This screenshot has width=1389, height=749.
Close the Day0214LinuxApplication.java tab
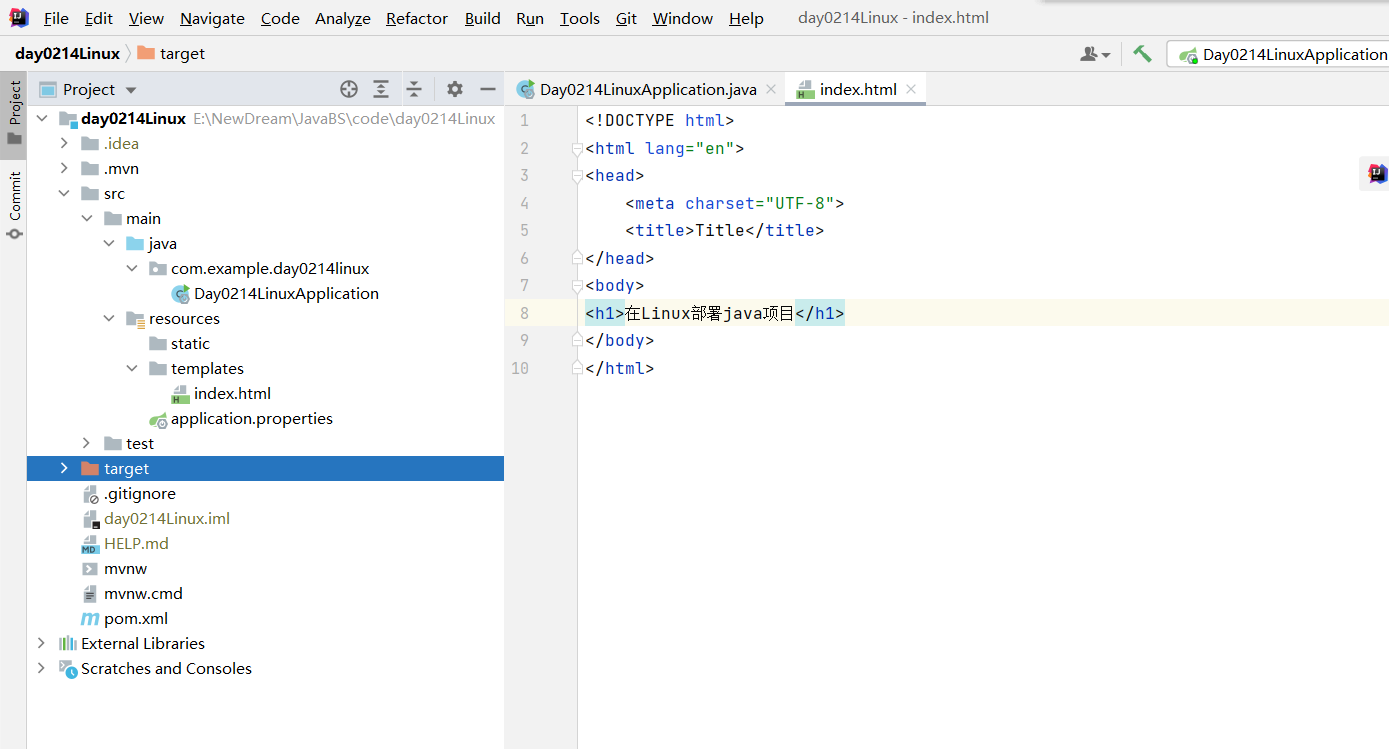click(771, 89)
